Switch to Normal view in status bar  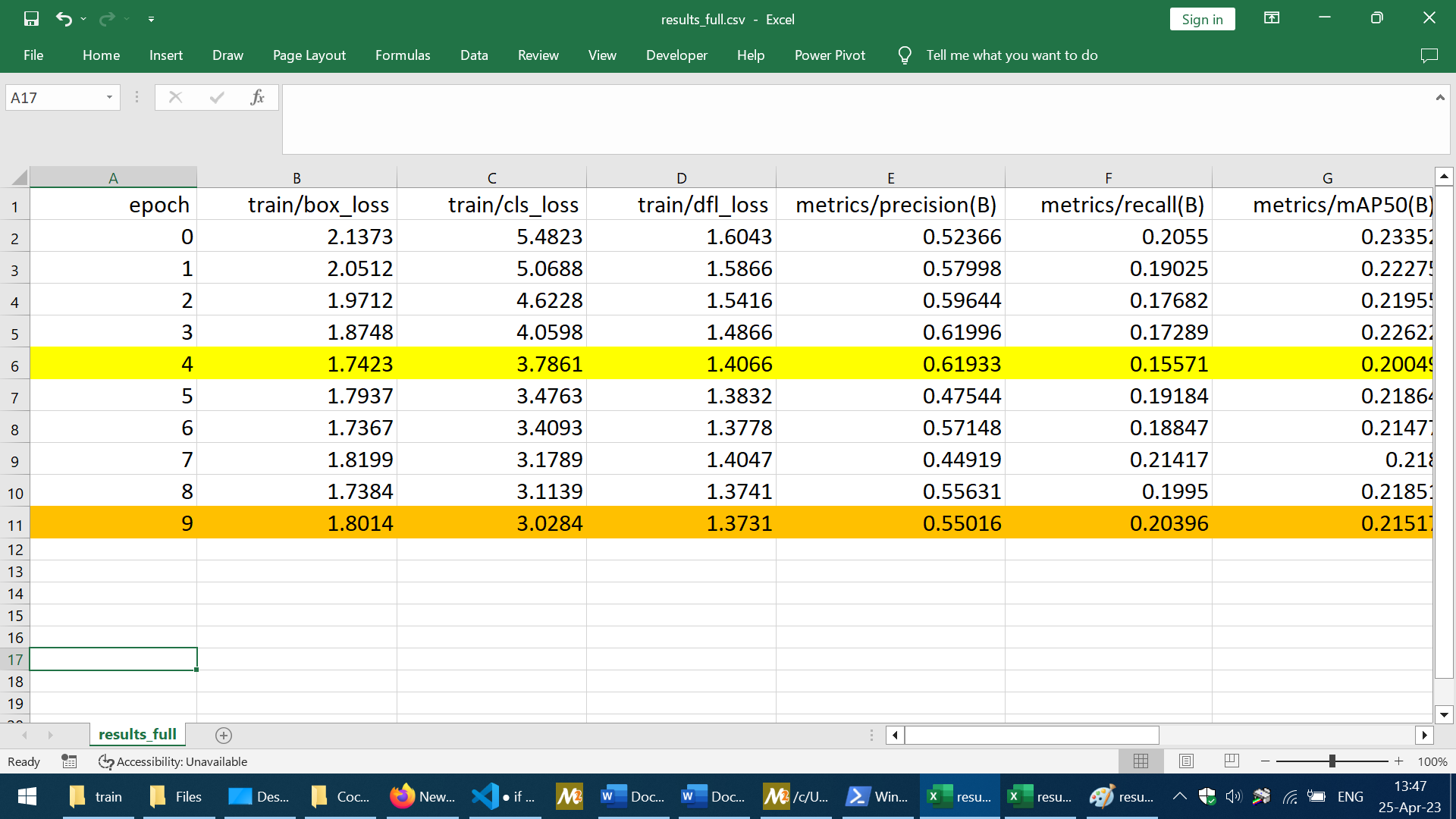pyautogui.click(x=1141, y=761)
